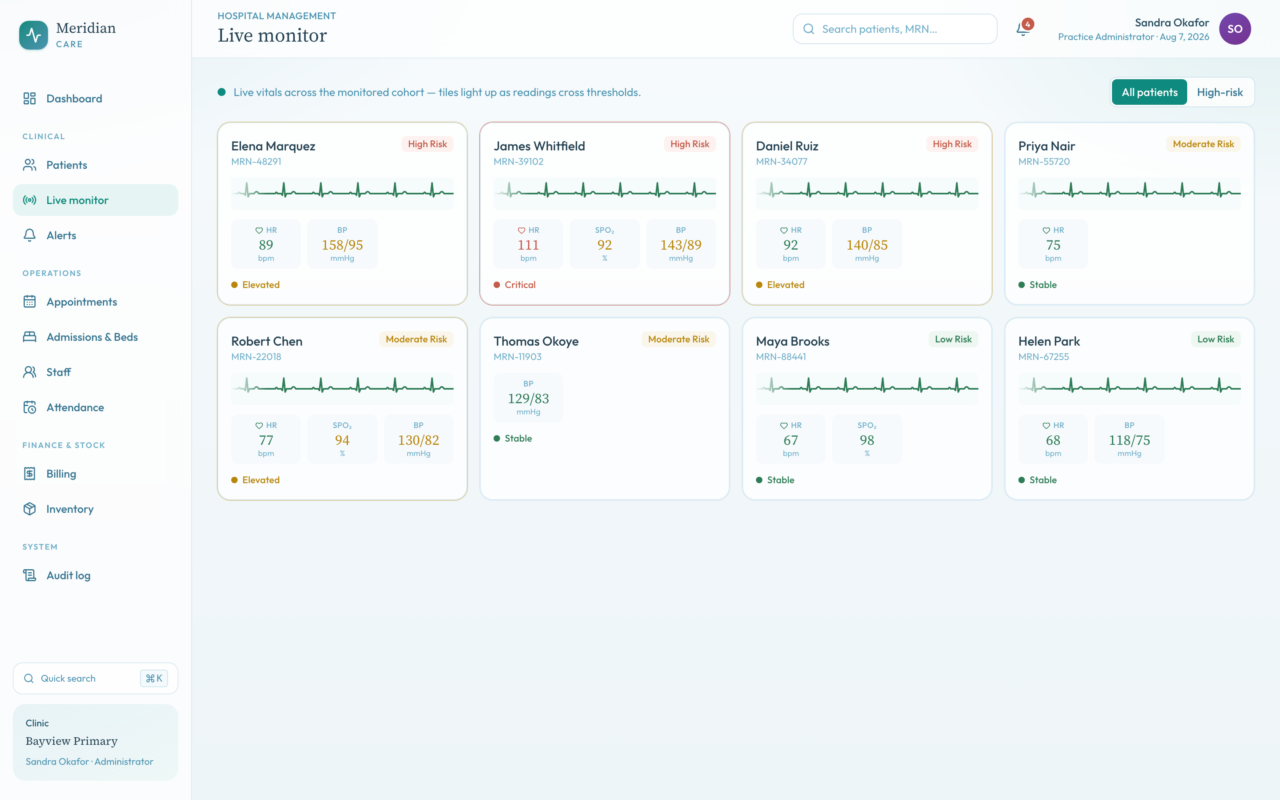Click the Audit log icon

click(29, 576)
